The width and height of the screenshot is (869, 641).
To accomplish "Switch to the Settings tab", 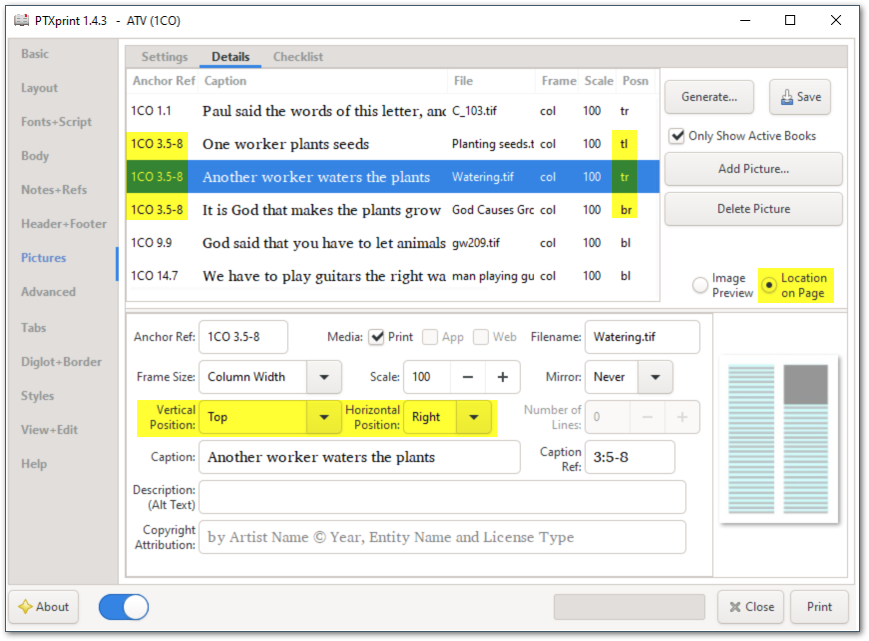I will tap(164, 57).
